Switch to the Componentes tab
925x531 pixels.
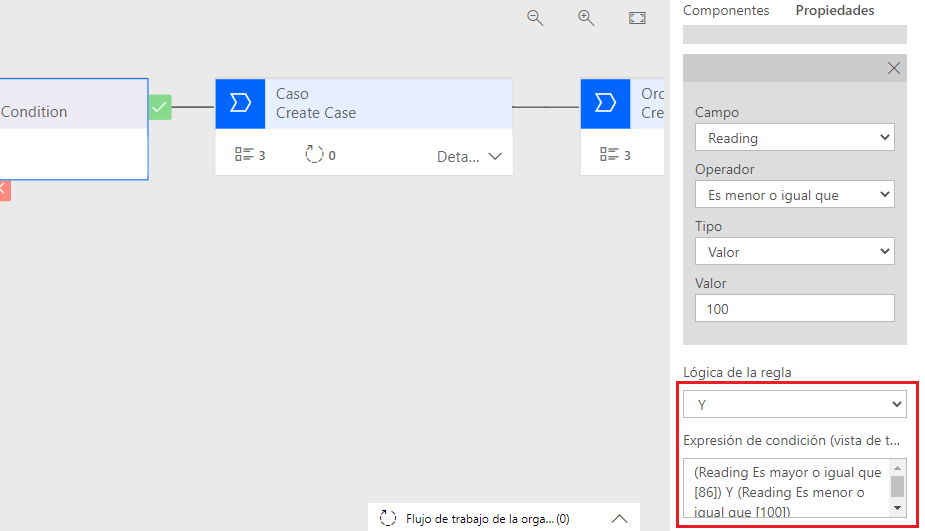[x=726, y=11]
